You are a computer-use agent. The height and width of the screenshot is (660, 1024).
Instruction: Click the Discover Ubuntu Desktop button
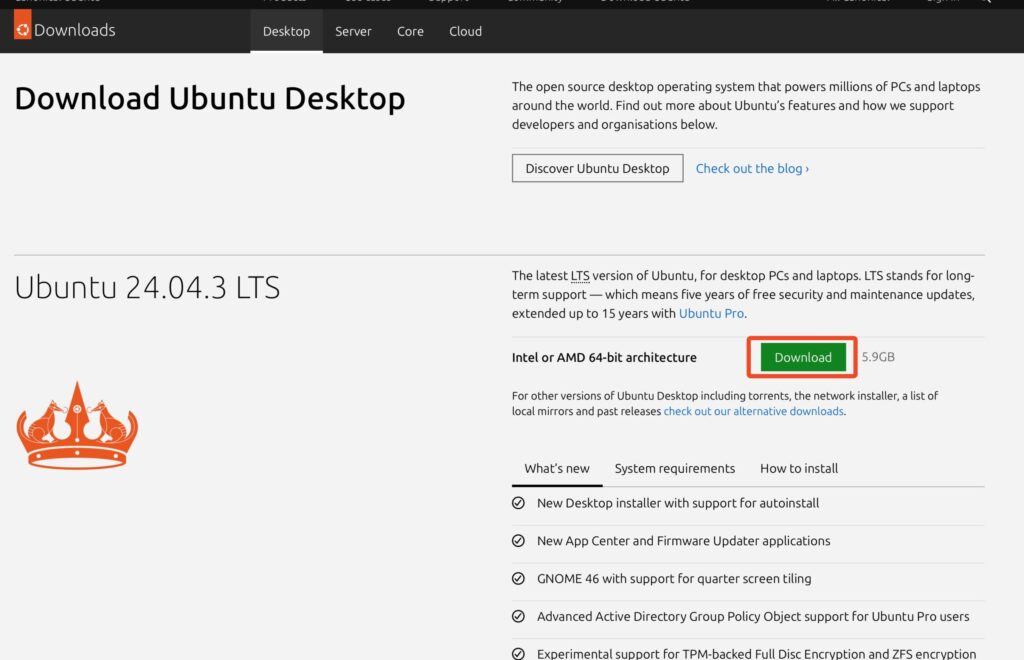[x=597, y=168]
